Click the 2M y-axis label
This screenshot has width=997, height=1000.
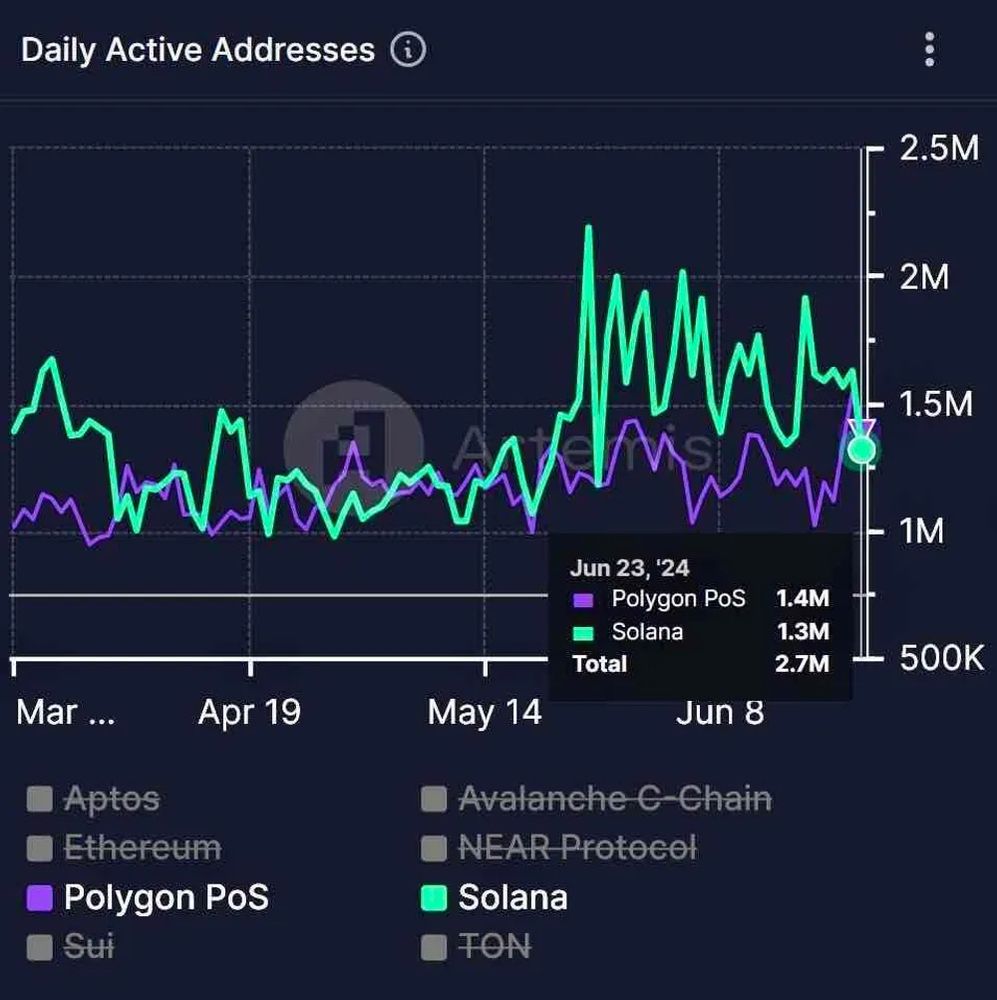[x=924, y=277]
